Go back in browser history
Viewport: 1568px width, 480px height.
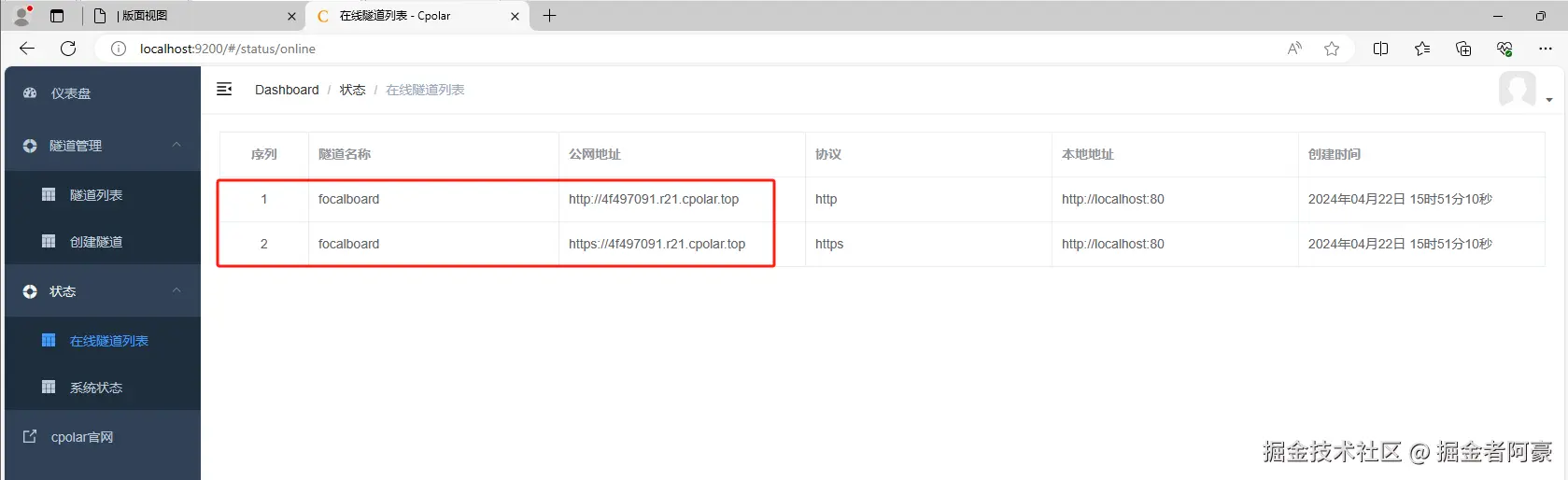tap(27, 49)
